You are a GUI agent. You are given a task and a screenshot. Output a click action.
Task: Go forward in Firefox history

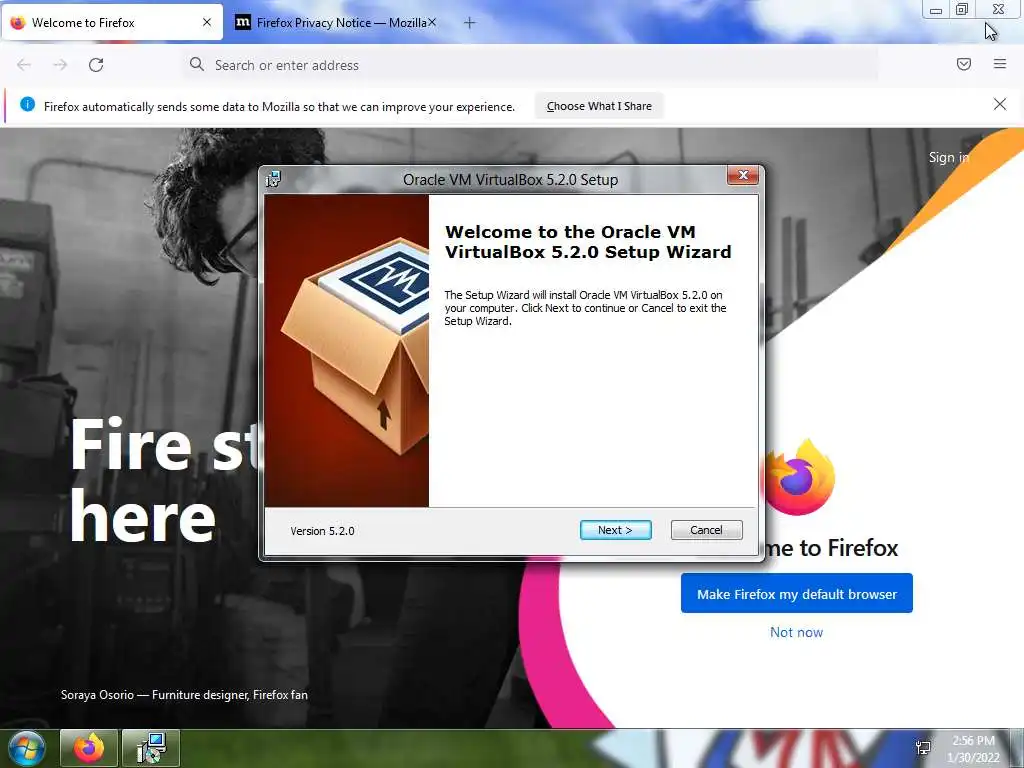click(x=60, y=65)
